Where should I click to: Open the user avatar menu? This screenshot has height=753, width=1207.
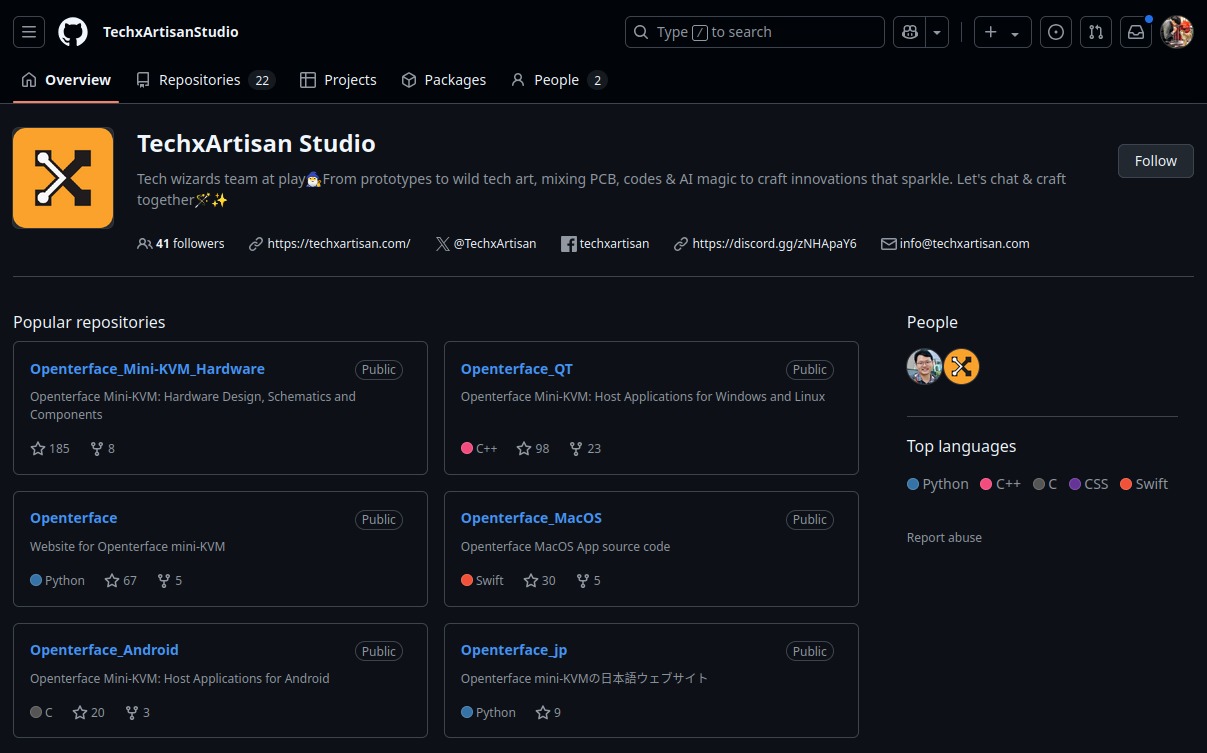(1177, 32)
